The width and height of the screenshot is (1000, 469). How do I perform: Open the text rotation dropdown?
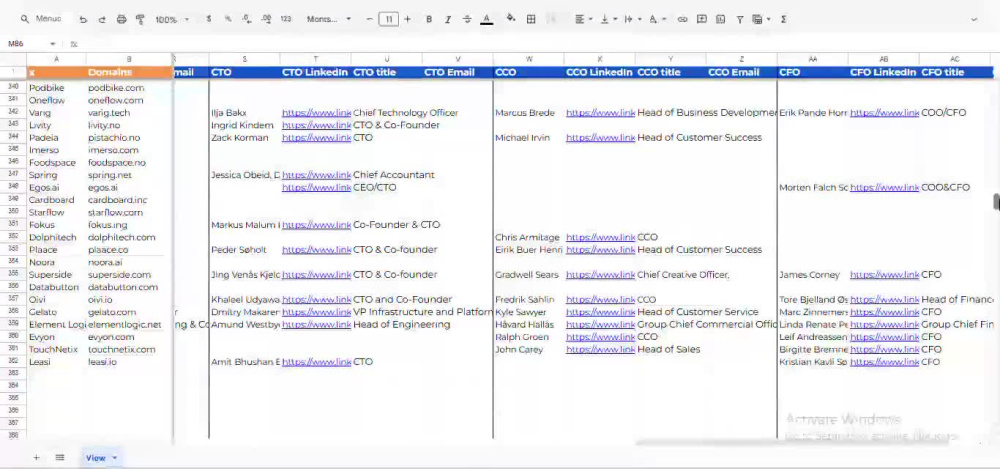point(658,19)
